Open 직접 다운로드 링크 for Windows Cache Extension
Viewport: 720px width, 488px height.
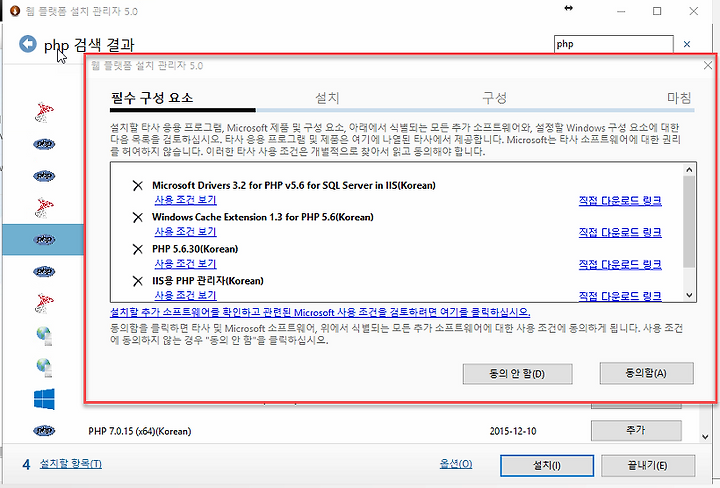click(x=620, y=232)
